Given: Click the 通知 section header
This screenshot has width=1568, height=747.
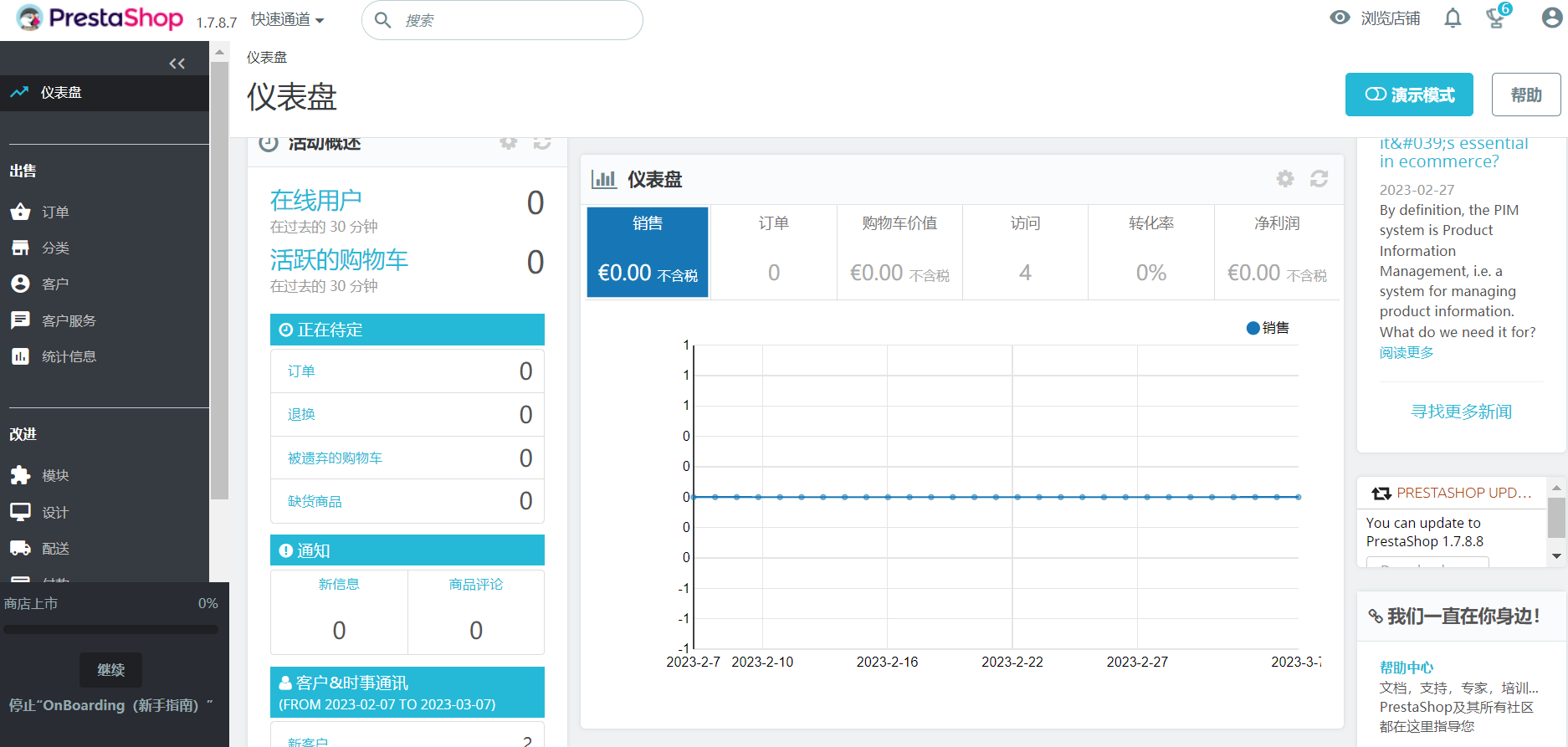Looking at the screenshot, I should (x=407, y=550).
